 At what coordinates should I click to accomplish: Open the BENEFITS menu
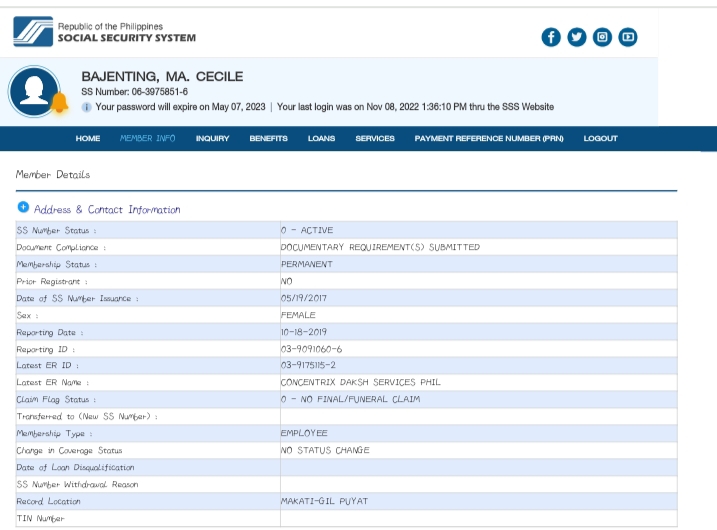(x=268, y=139)
